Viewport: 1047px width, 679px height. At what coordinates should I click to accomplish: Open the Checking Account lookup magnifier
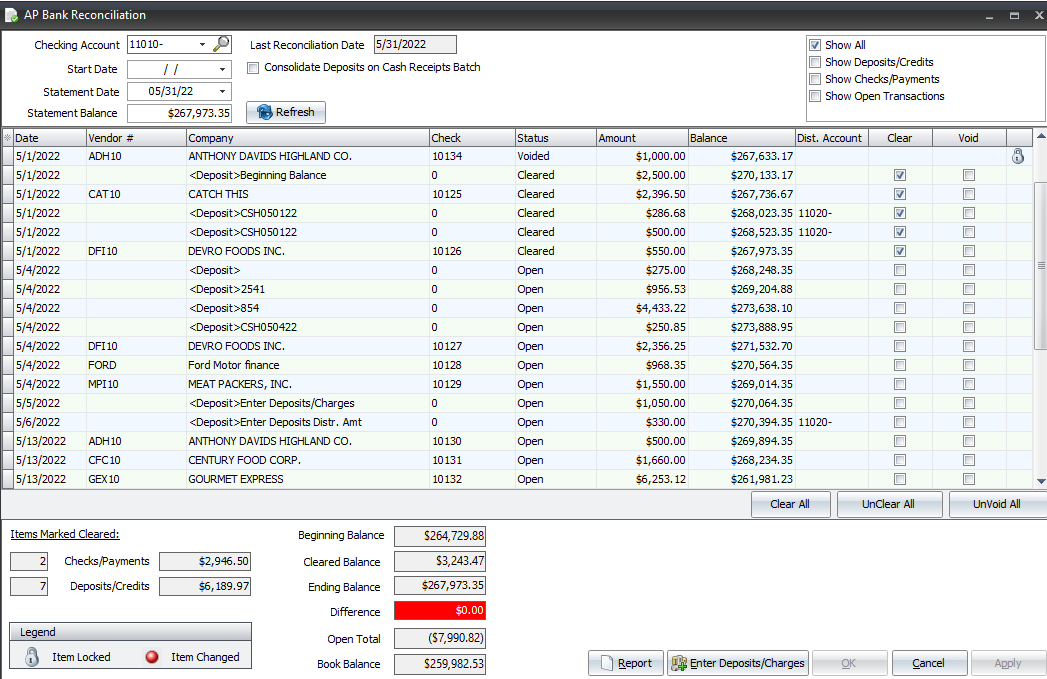pos(219,44)
